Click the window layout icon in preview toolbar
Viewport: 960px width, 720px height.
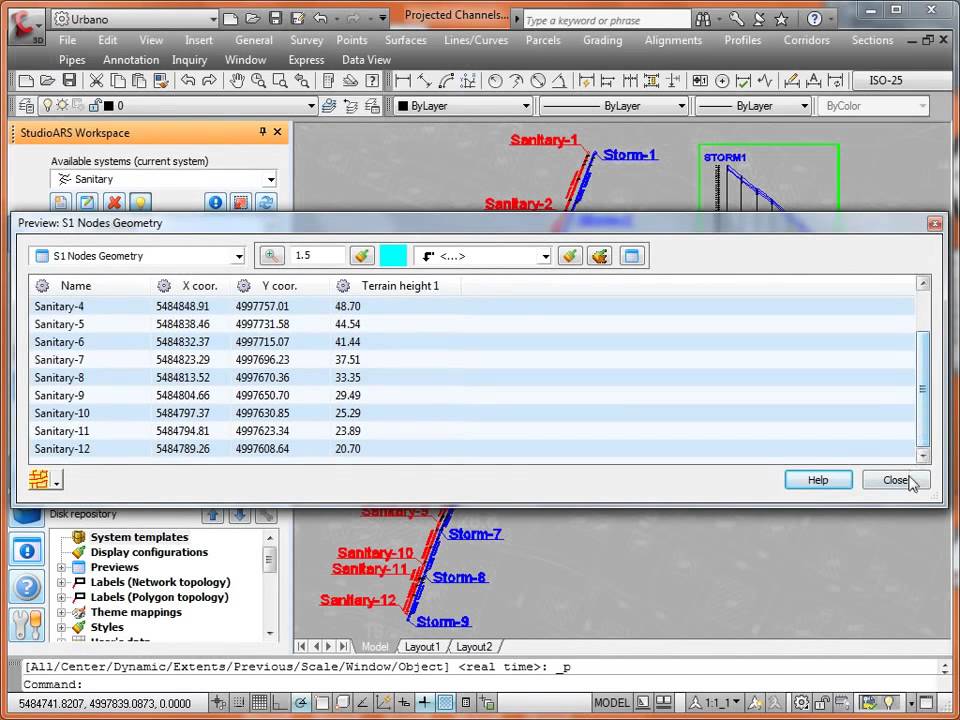coord(632,256)
